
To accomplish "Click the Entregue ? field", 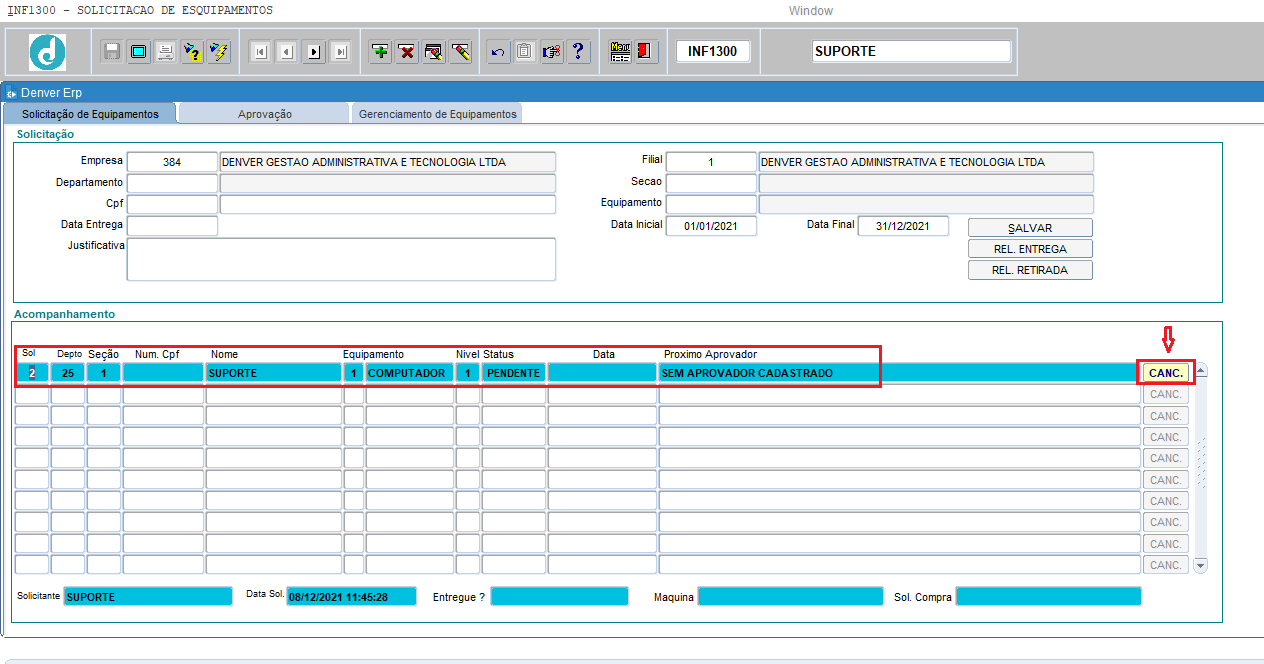I will click(559, 597).
